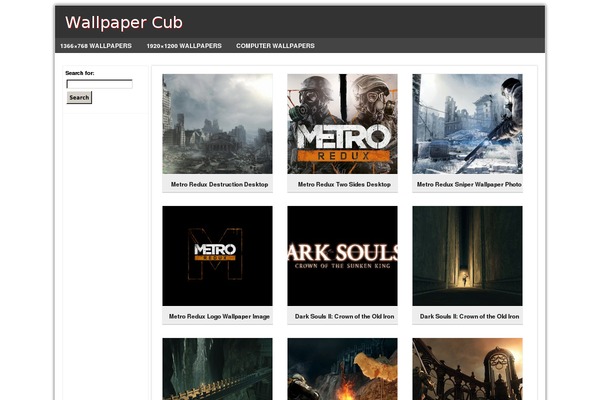Open the ornate gate sunset thumbnail

[x=467, y=369]
